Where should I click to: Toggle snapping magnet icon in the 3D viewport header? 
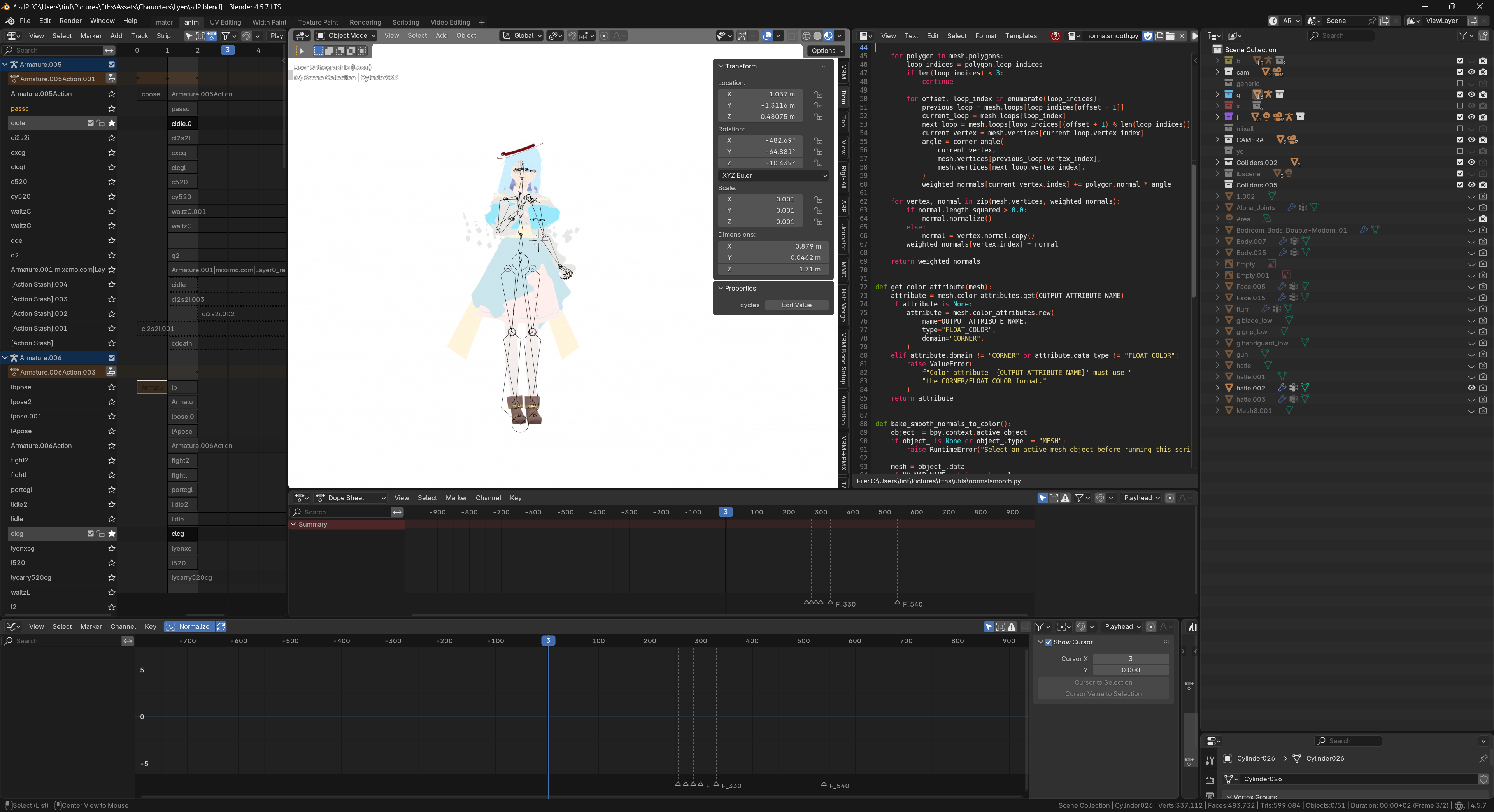pos(572,36)
